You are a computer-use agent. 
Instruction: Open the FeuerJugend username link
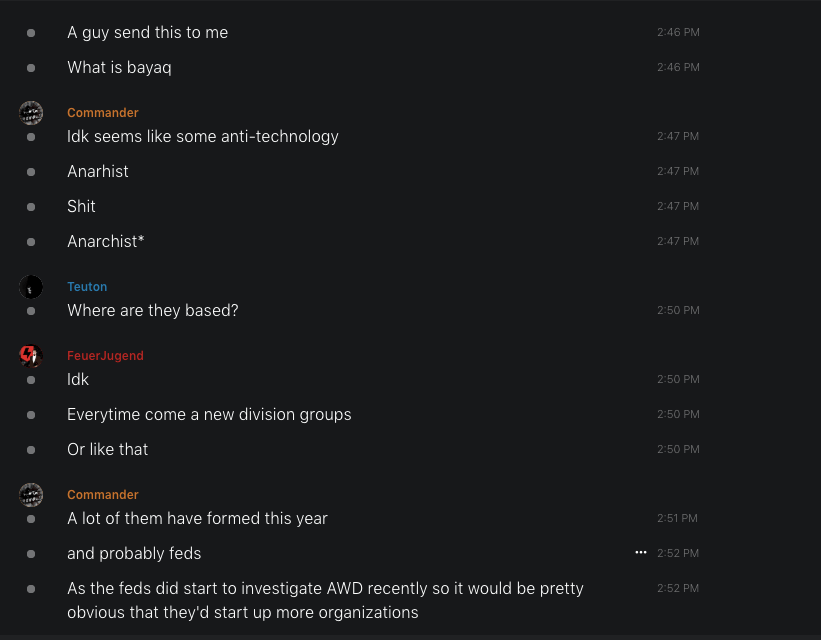(x=105, y=356)
